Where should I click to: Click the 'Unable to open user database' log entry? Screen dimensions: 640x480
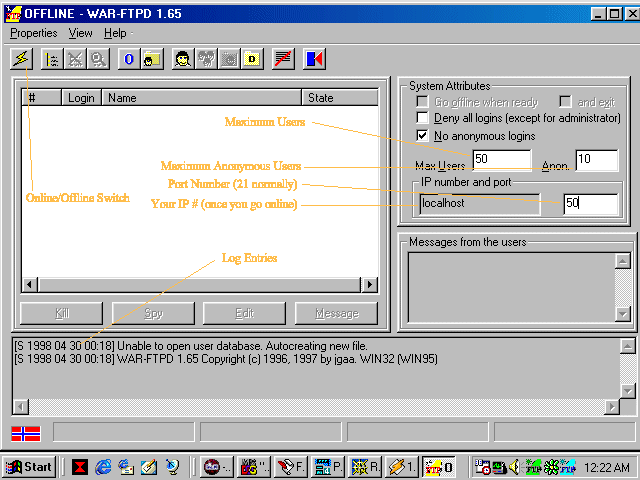[191, 346]
